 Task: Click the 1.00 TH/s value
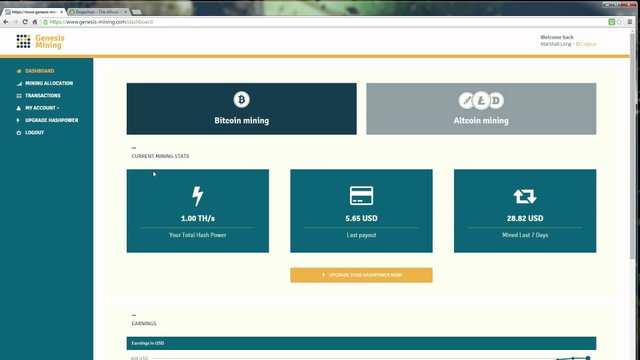[x=198, y=218]
